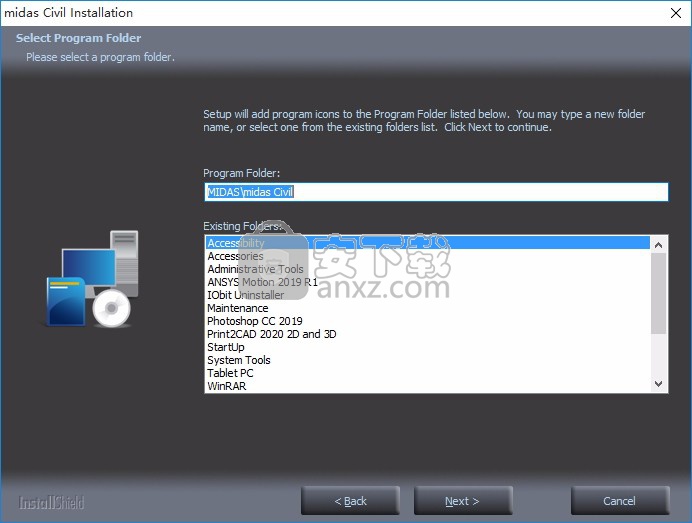Cancel the midas Civil installation
Image resolution: width=692 pixels, height=523 pixels.
(619, 501)
